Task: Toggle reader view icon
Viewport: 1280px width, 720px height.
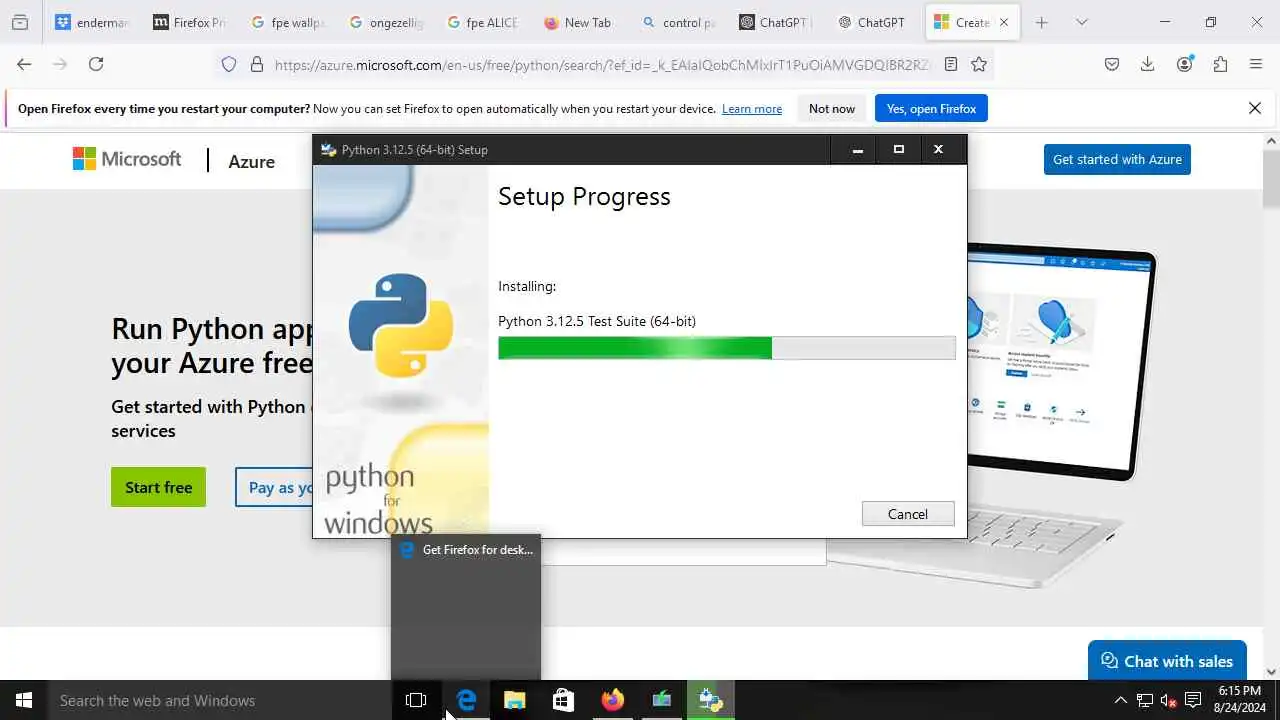Action: [x=951, y=64]
